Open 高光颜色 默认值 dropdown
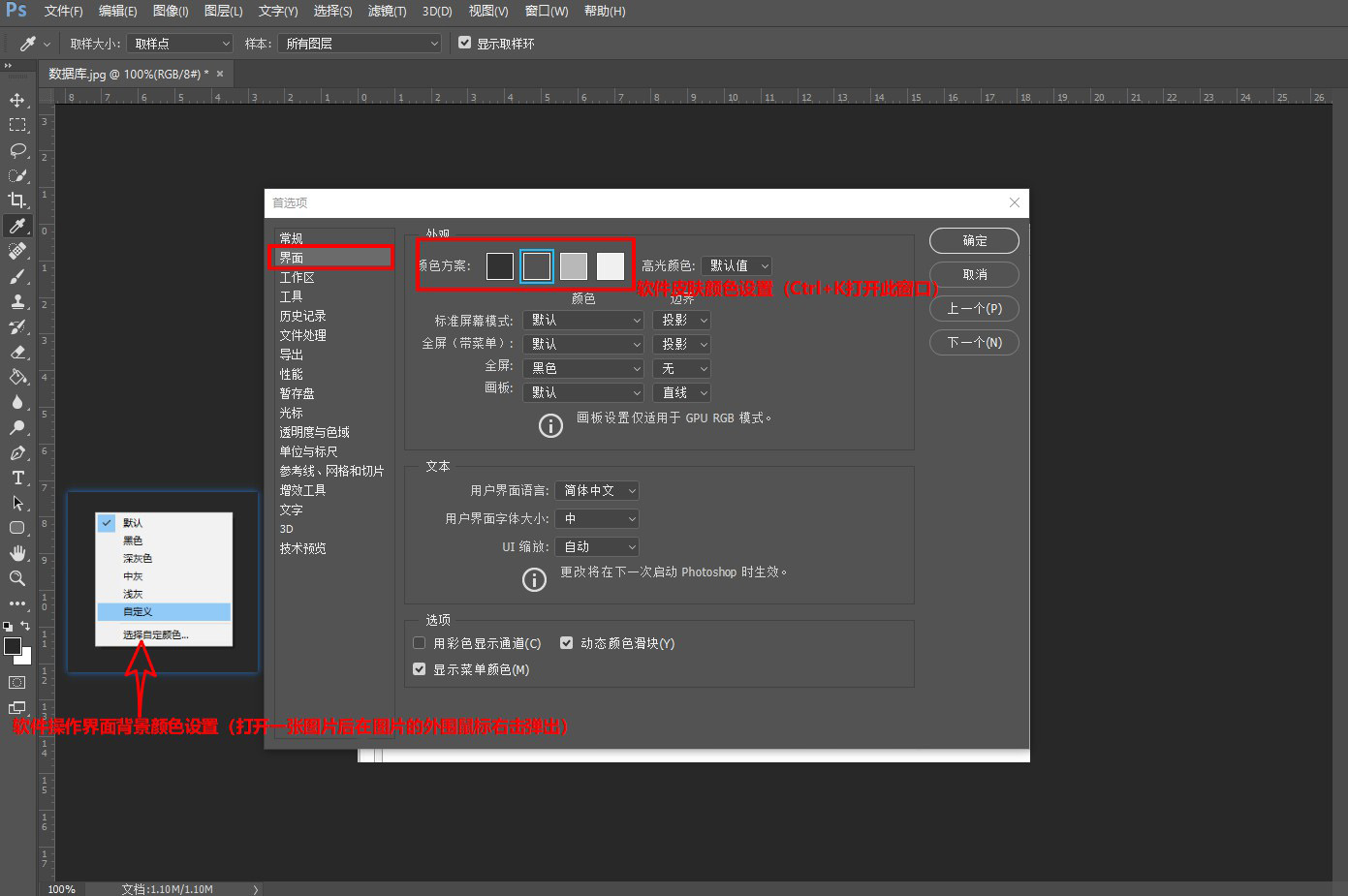Image resolution: width=1348 pixels, height=896 pixels. point(737,265)
